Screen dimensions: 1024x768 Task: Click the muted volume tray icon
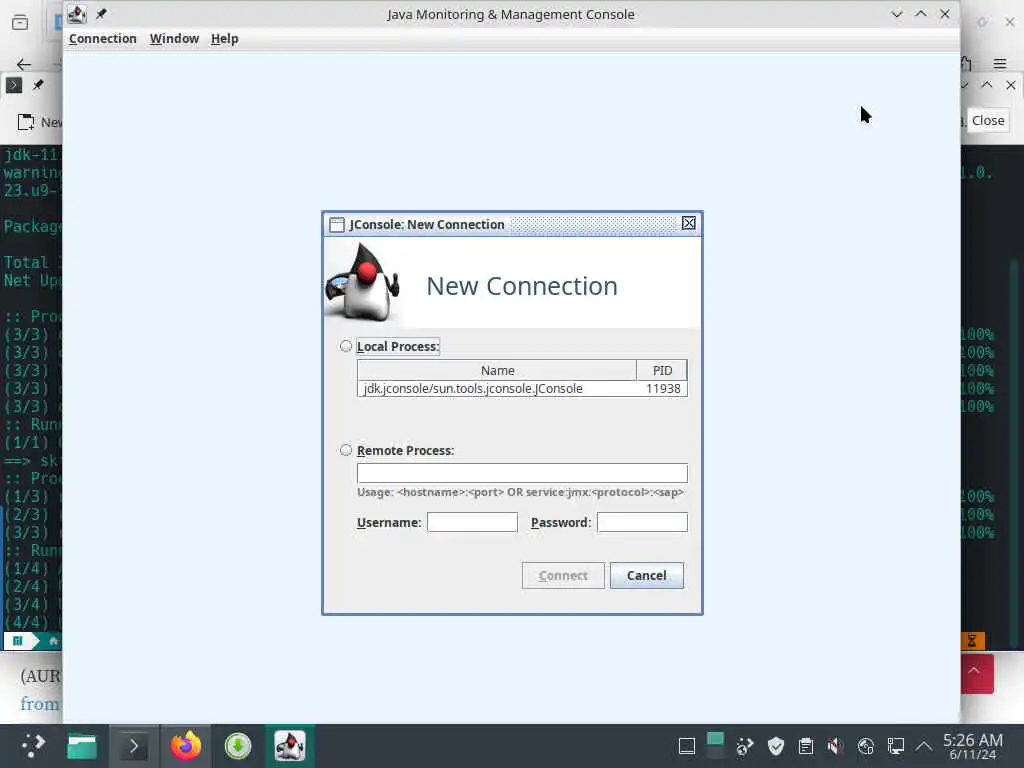835,746
